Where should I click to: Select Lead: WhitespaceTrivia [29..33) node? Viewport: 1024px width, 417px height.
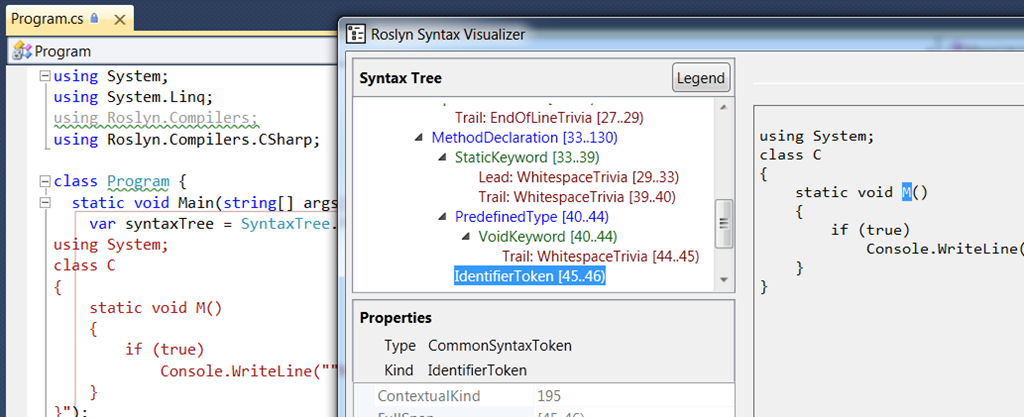pos(579,177)
